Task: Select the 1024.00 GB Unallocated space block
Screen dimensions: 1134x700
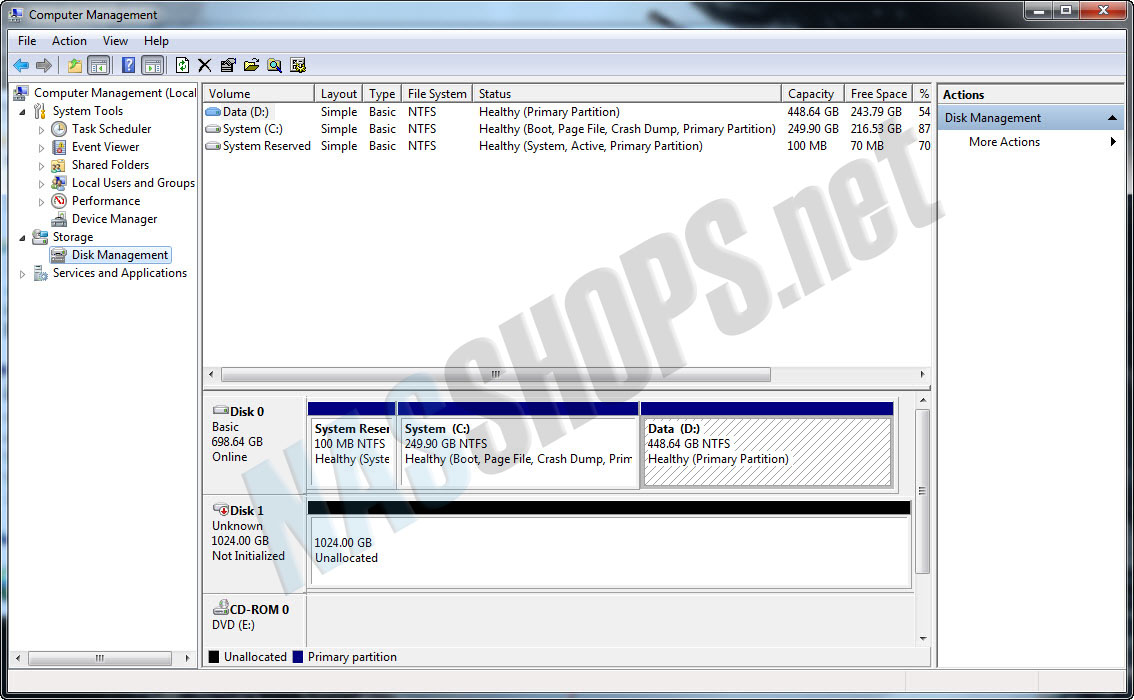Action: pos(609,545)
